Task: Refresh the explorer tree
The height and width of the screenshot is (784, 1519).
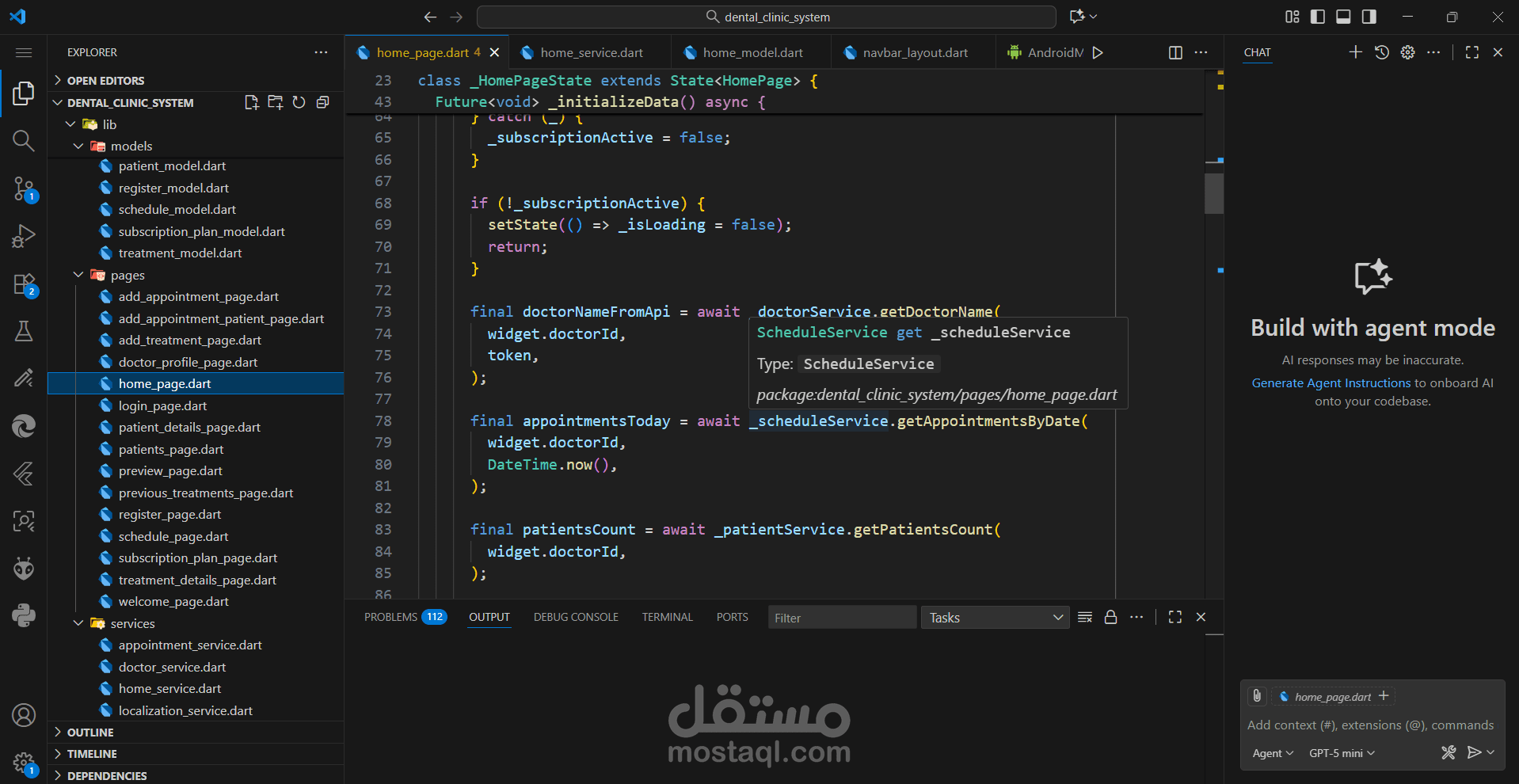Action: coord(299,102)
